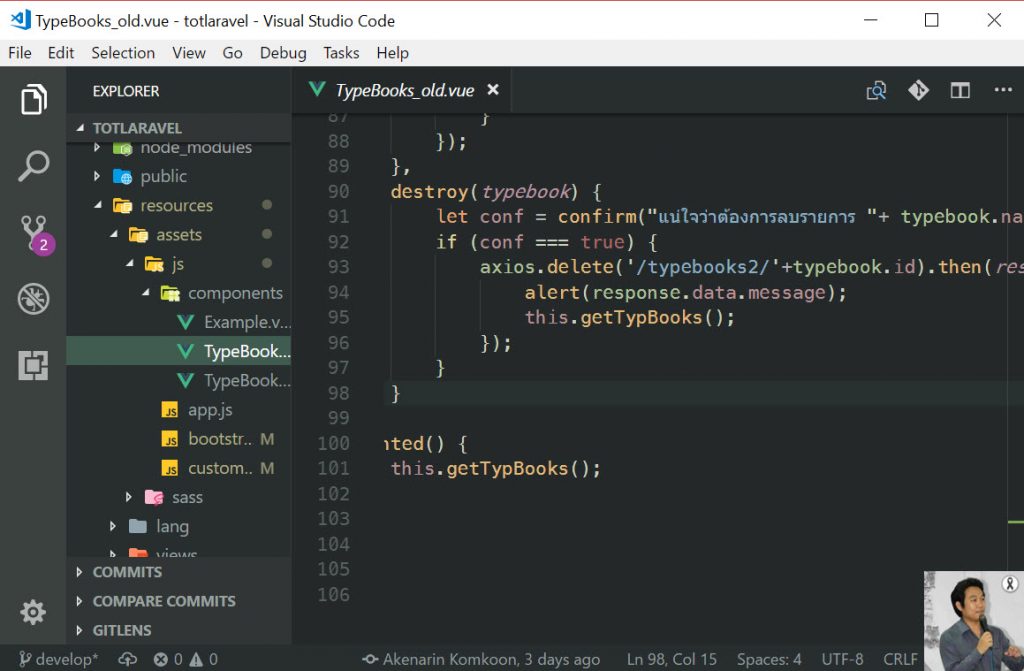1024x671 pixels.
Task: Open the Debug menu
Action: pyautogui.click(x=283, y=53)
